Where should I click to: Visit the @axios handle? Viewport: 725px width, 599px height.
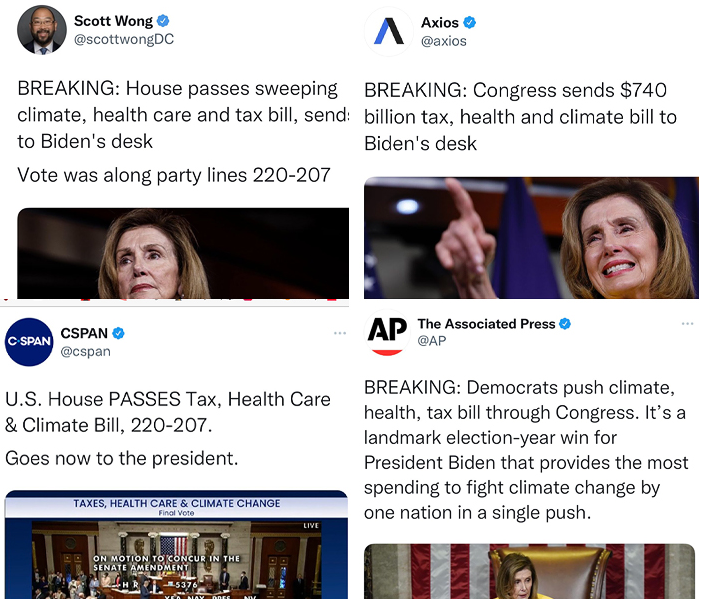443,41
